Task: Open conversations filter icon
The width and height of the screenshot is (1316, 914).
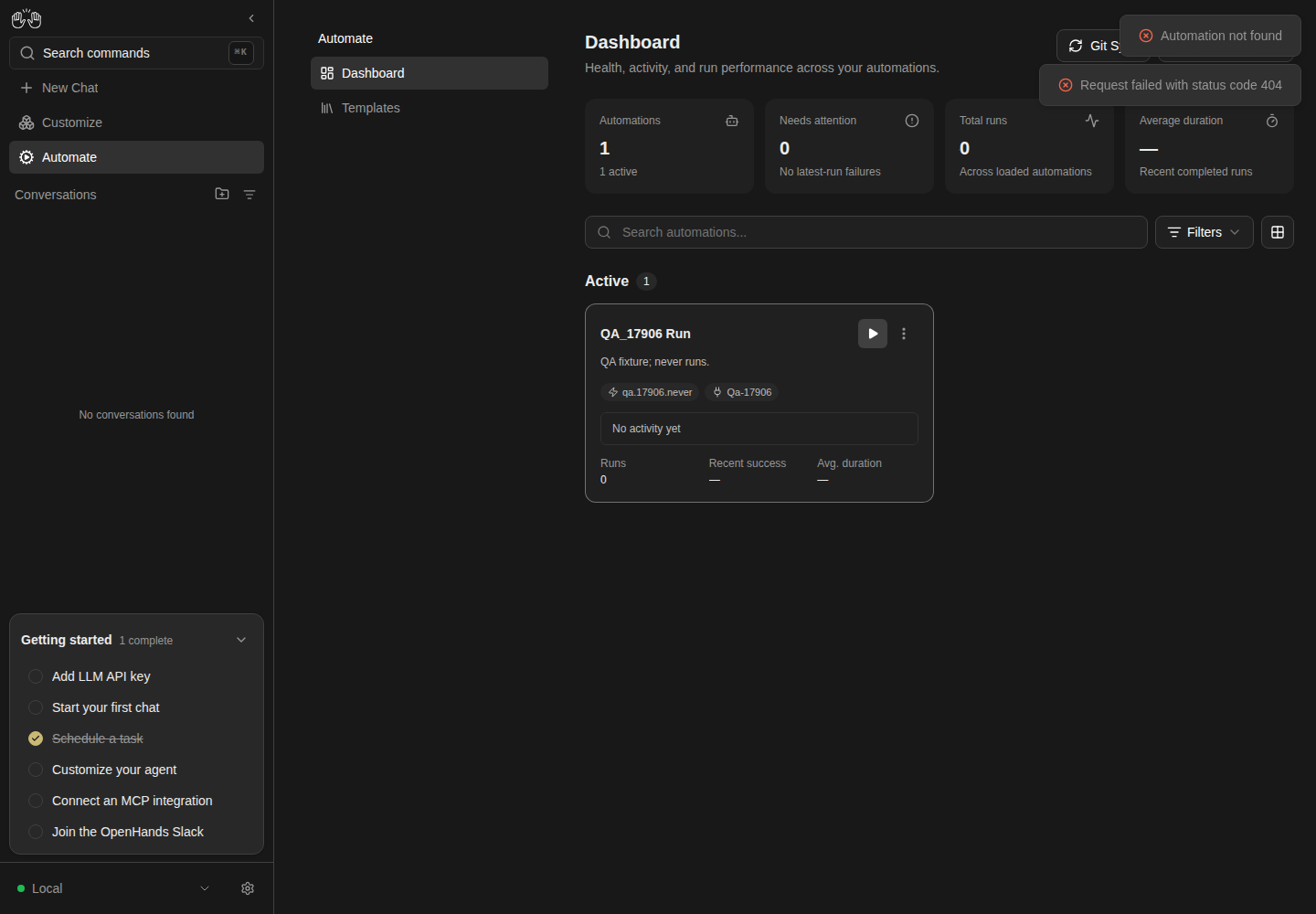Action: click(x=249, y=195)
